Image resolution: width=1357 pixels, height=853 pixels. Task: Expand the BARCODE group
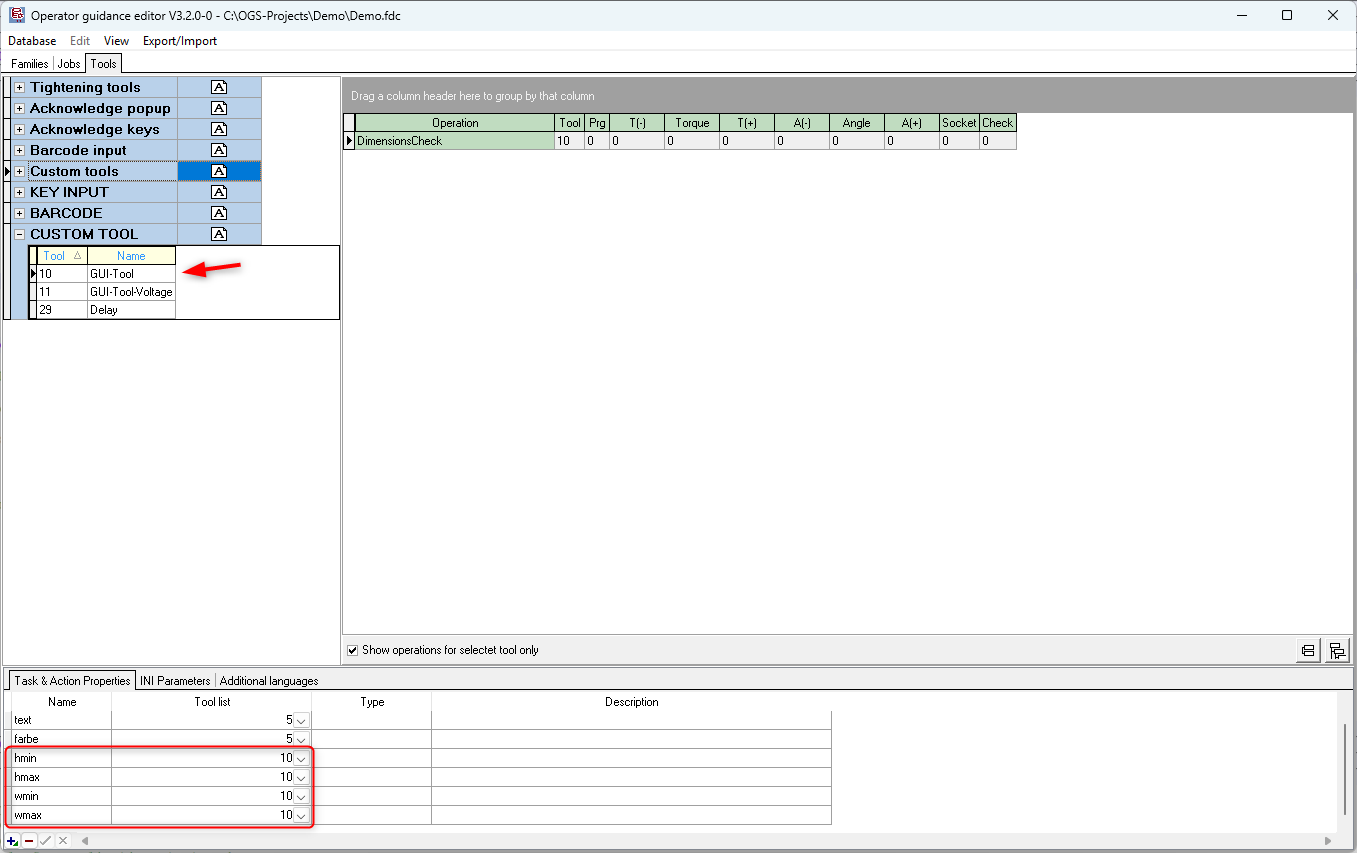point(19,214)
